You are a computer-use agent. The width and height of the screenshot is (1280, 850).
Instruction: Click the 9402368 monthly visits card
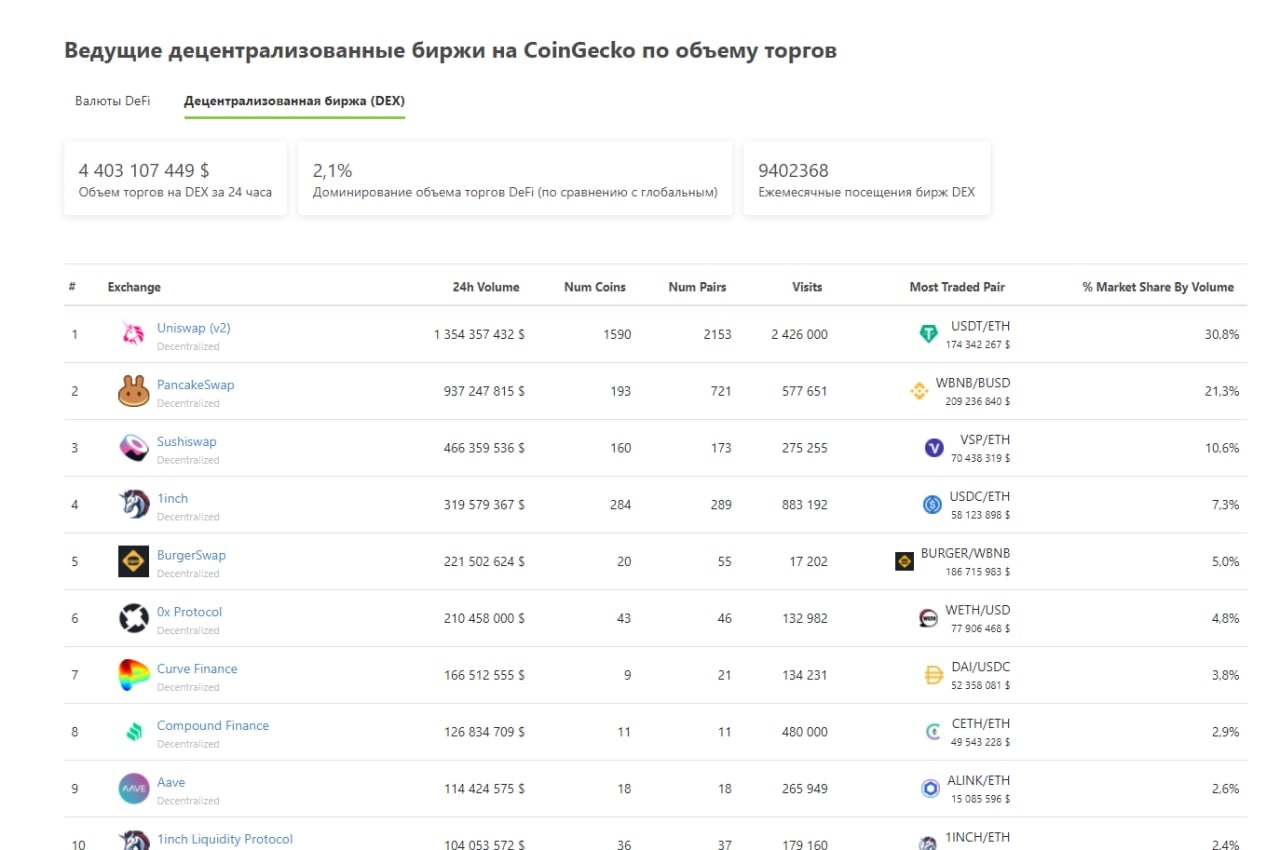pos(866,179)
